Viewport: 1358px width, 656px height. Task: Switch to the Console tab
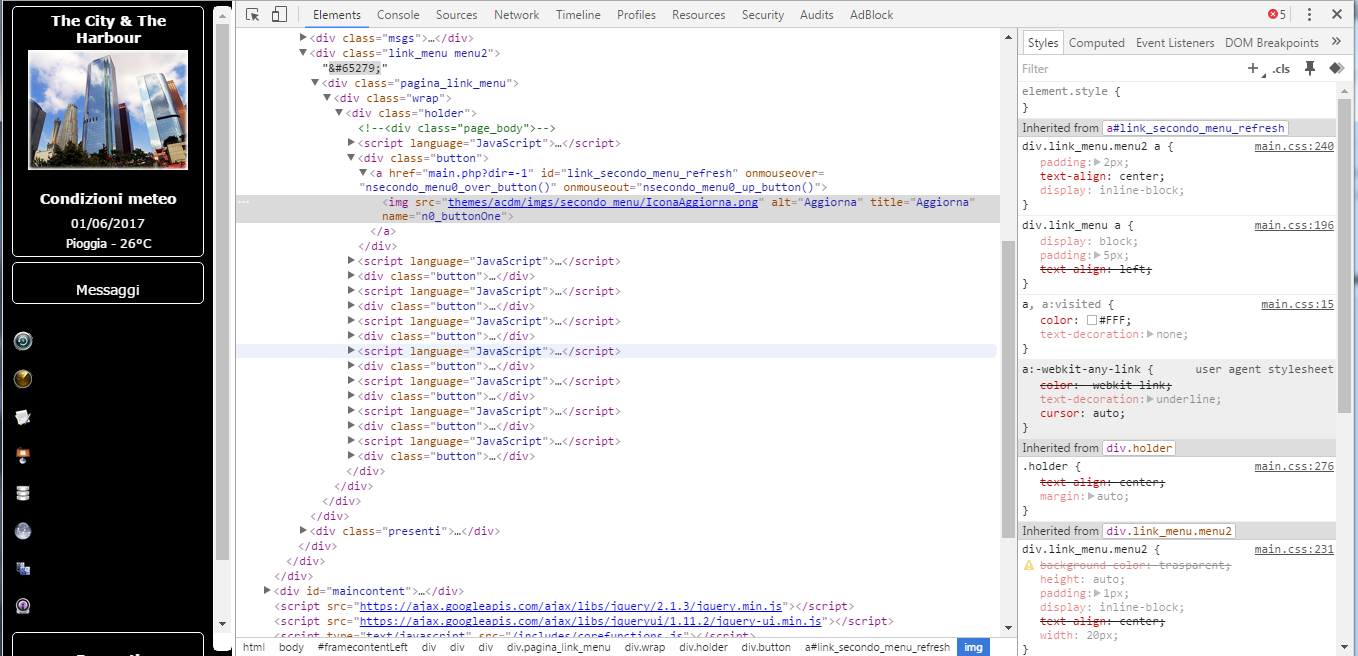tap(398, 14)
